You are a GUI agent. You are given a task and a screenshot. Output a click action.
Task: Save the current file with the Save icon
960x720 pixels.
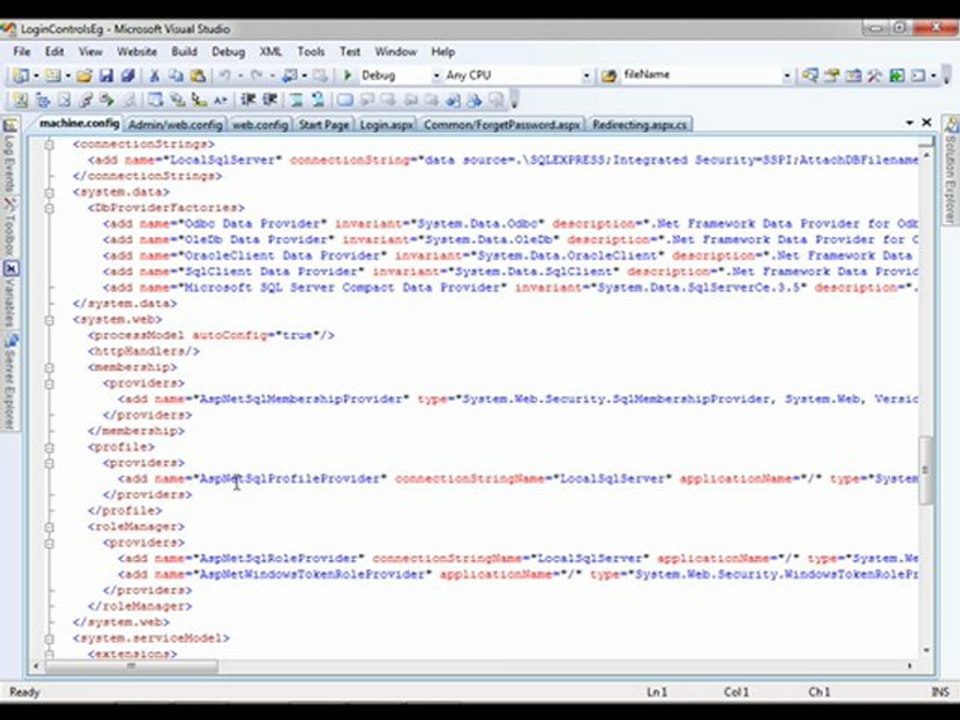tap(106, 75)
